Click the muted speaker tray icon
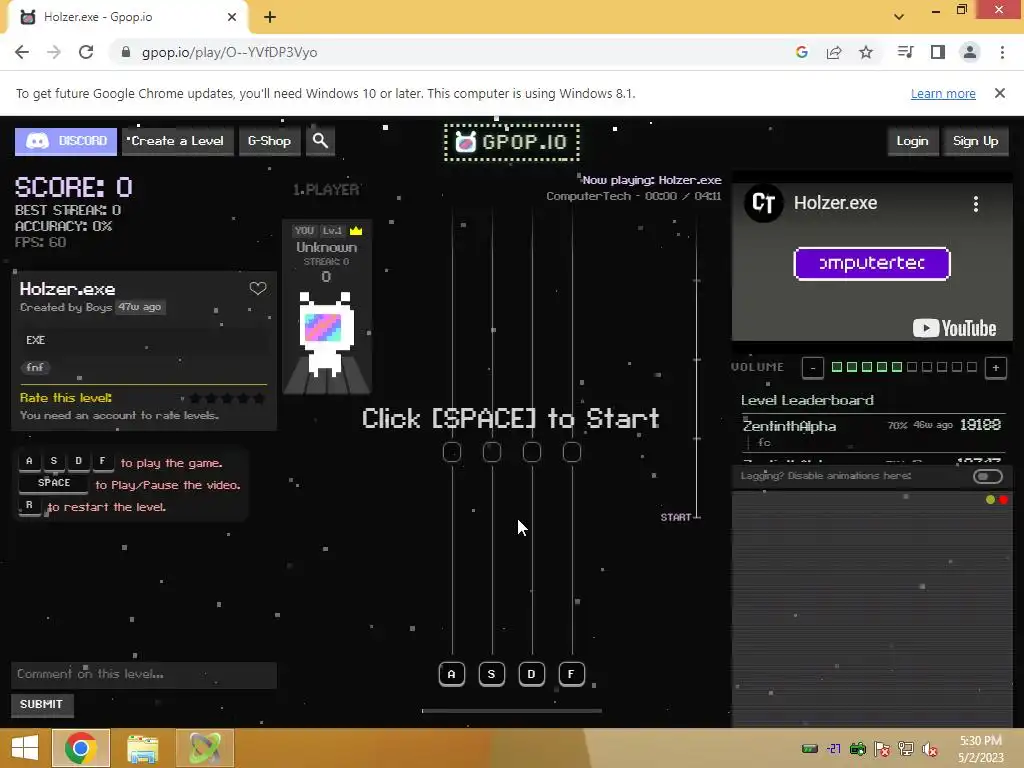 click(x=929, y=748)
